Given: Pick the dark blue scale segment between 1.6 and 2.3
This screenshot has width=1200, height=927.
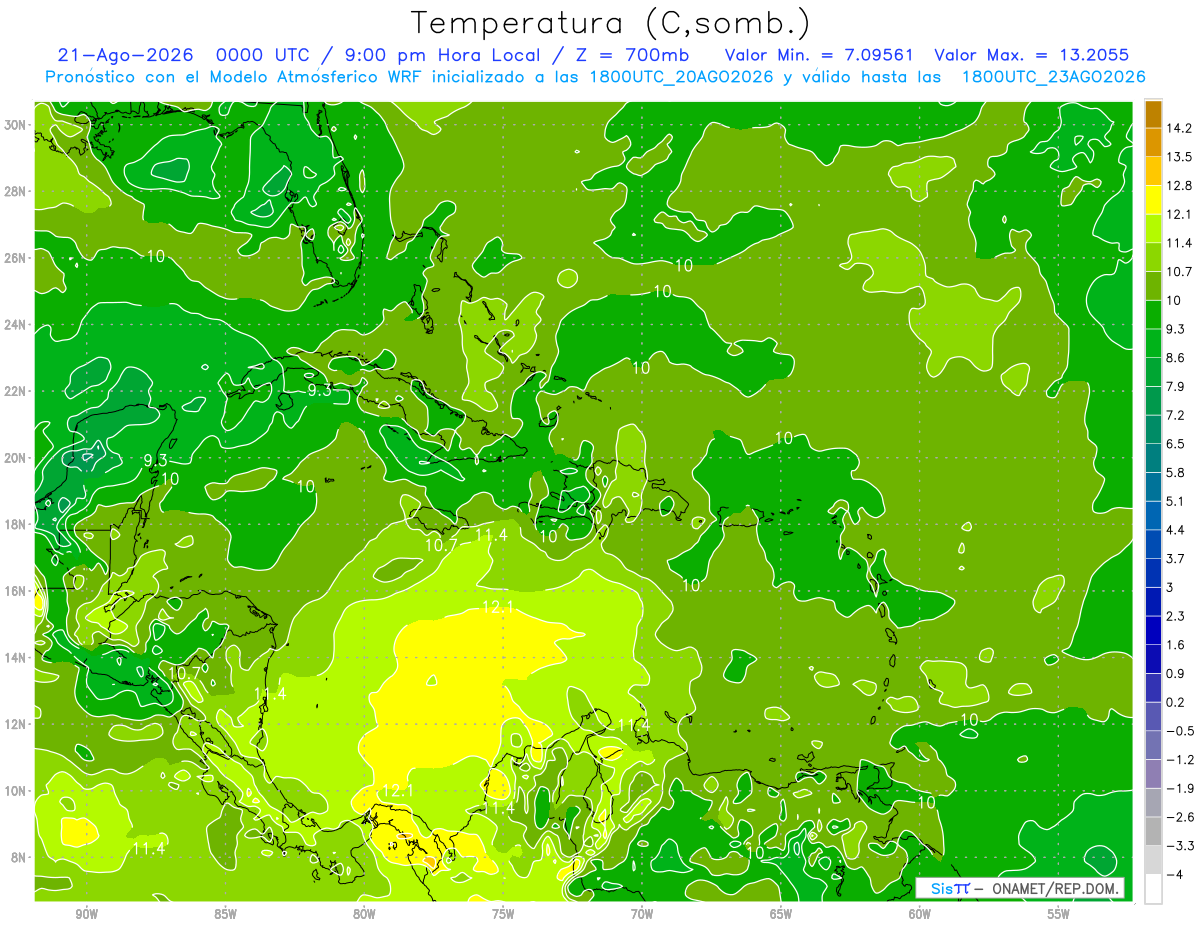Looking at the screenshot, I should point(1153,630).
